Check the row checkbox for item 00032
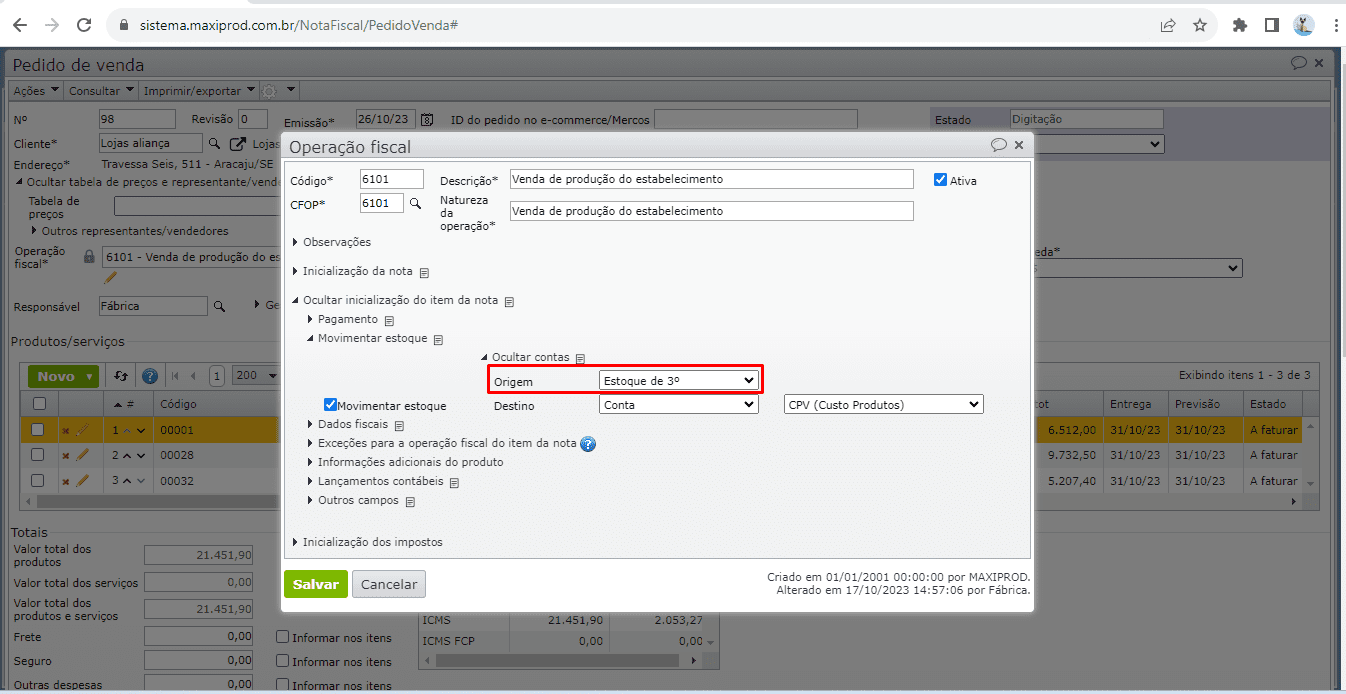This screenshot has height=694, width=1346. [38, 481]
